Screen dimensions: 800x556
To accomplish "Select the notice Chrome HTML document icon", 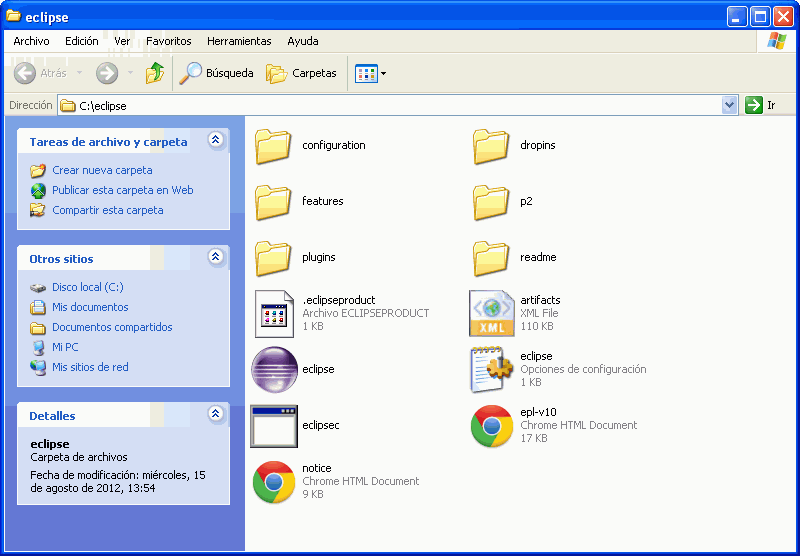I will 274,481.
